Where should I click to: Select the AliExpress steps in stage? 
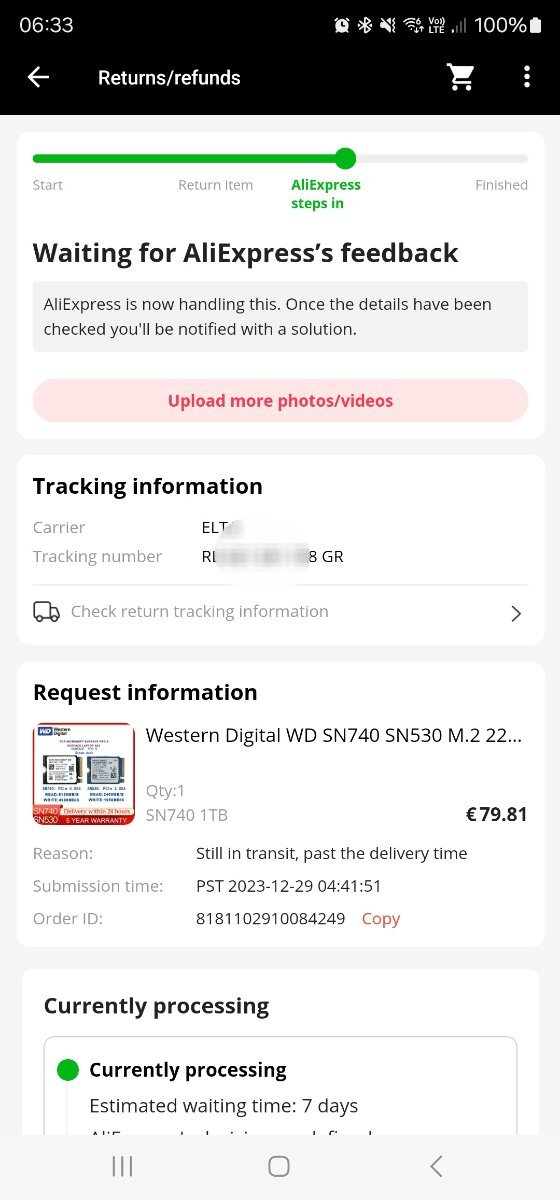tap(326, 194)
